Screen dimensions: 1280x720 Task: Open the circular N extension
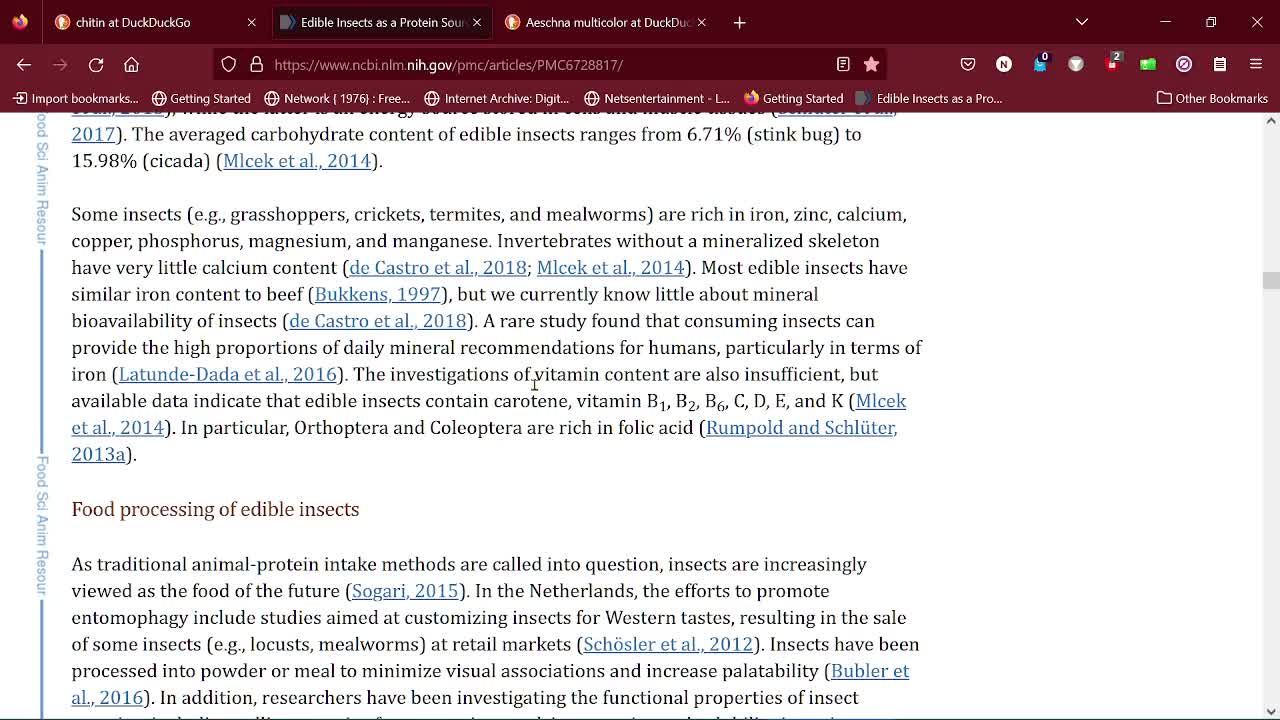[x=1004, y=64]
